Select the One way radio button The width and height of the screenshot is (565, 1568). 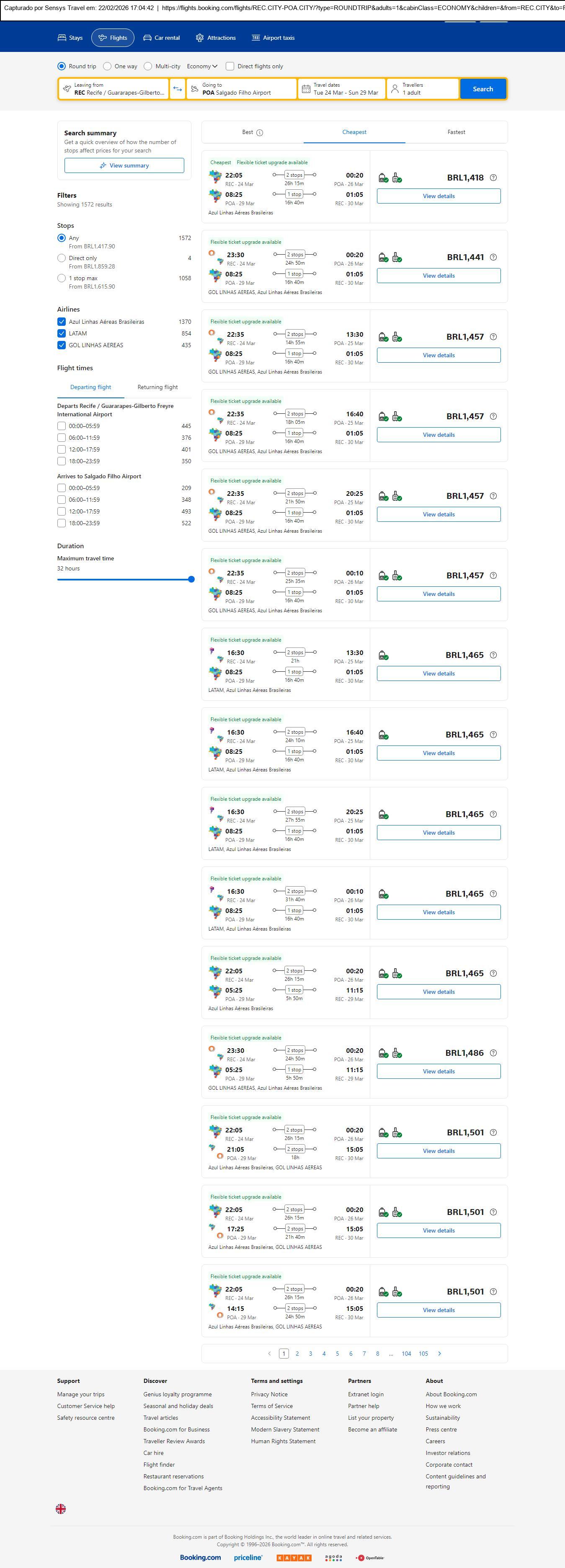pyautogui.click(x=107, y=66)
